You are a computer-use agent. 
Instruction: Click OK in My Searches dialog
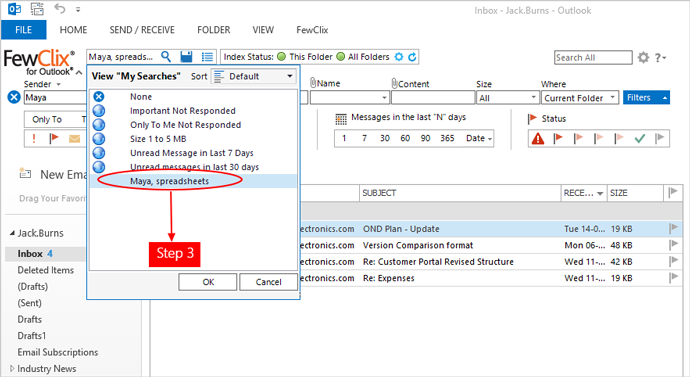coord(208,282)
